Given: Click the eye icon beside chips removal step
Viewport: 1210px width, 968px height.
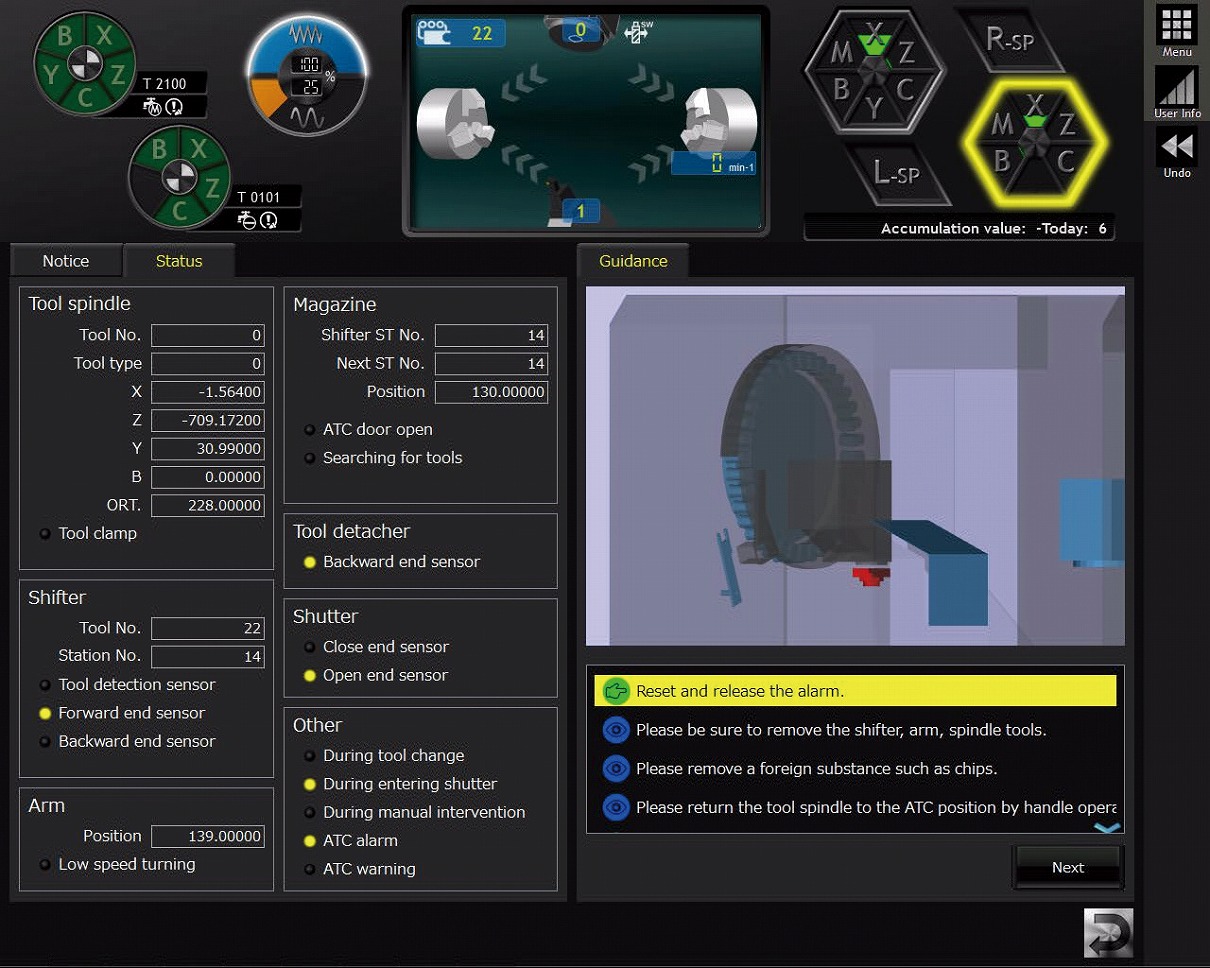Looking at the screenshot, I should (616, 769).
